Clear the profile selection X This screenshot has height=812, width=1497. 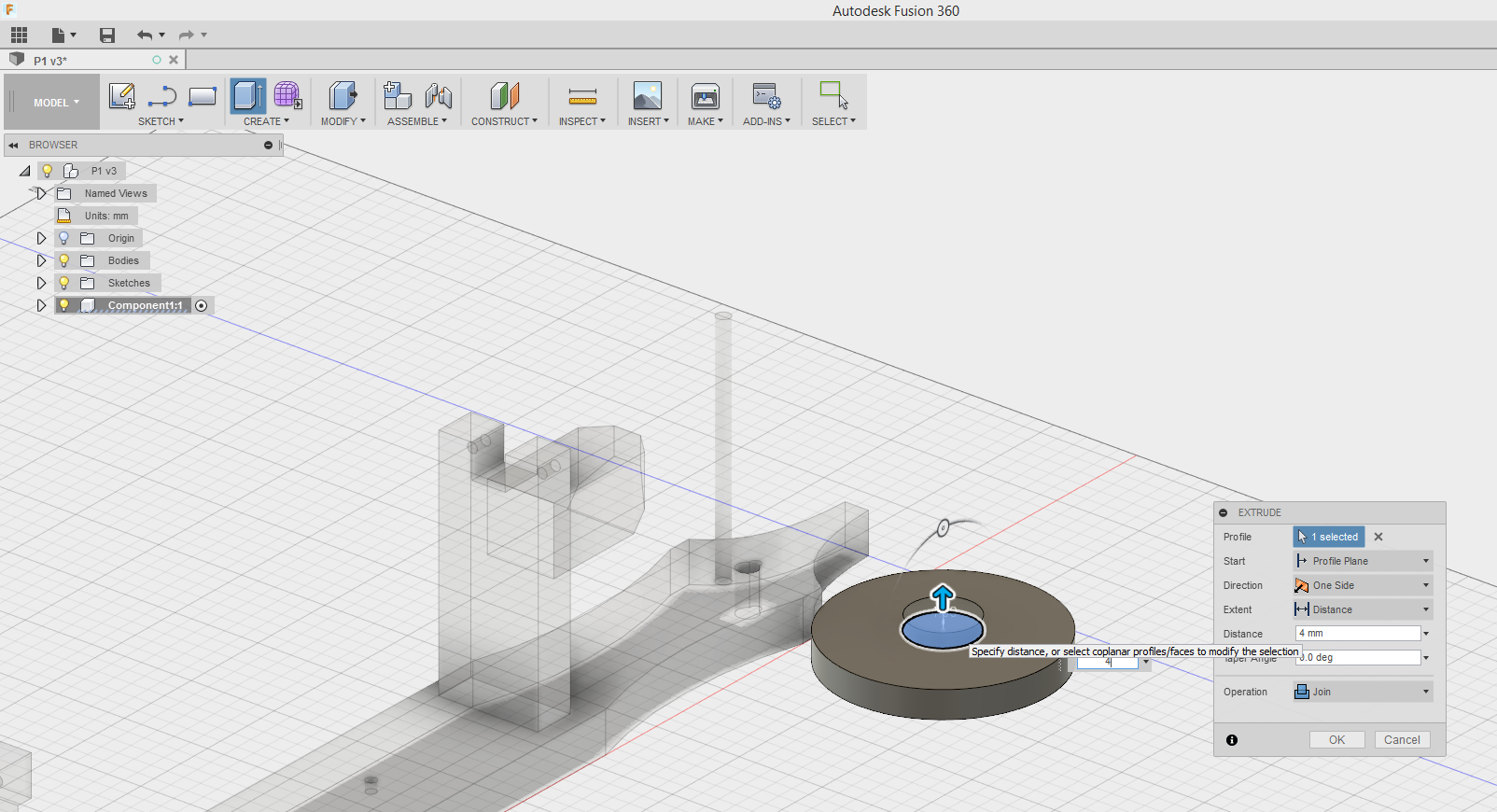click(1378, 537)
